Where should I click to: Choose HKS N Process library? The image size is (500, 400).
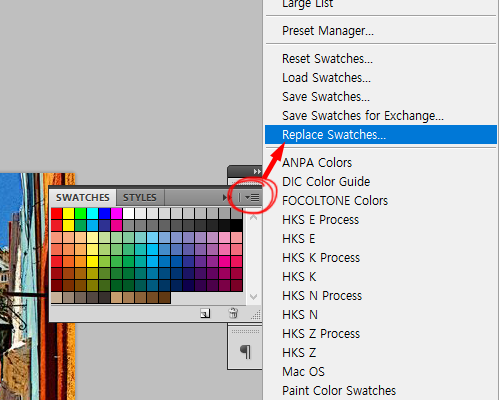[322, 296]
